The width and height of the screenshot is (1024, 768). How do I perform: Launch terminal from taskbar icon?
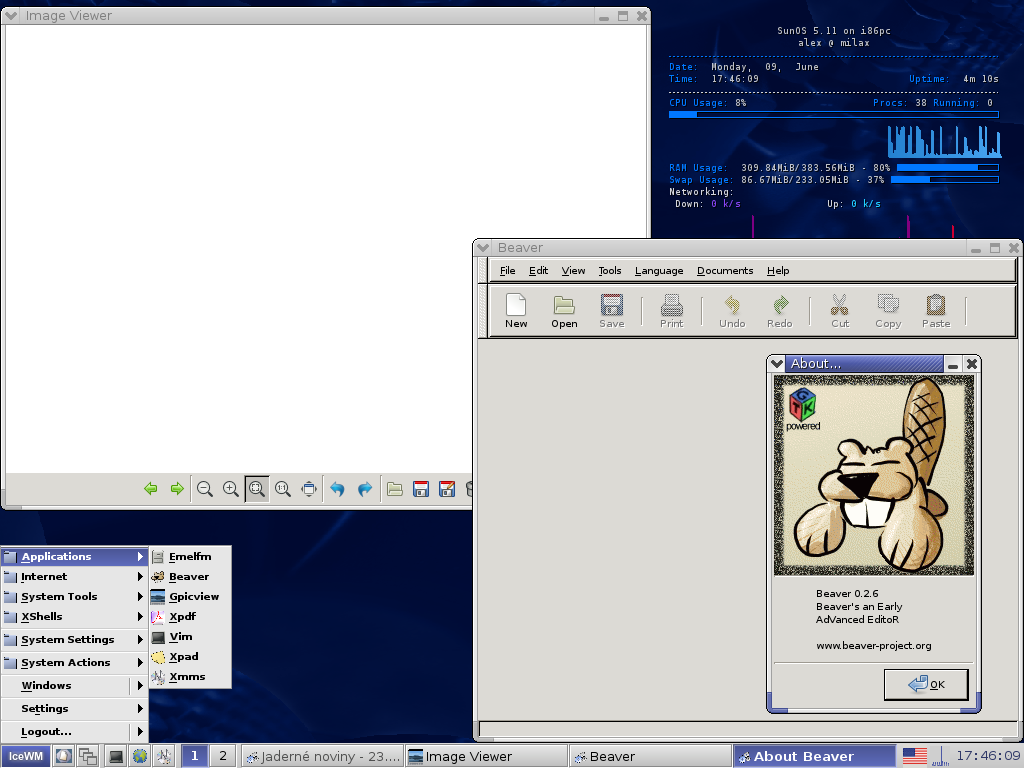click(116, 756)
